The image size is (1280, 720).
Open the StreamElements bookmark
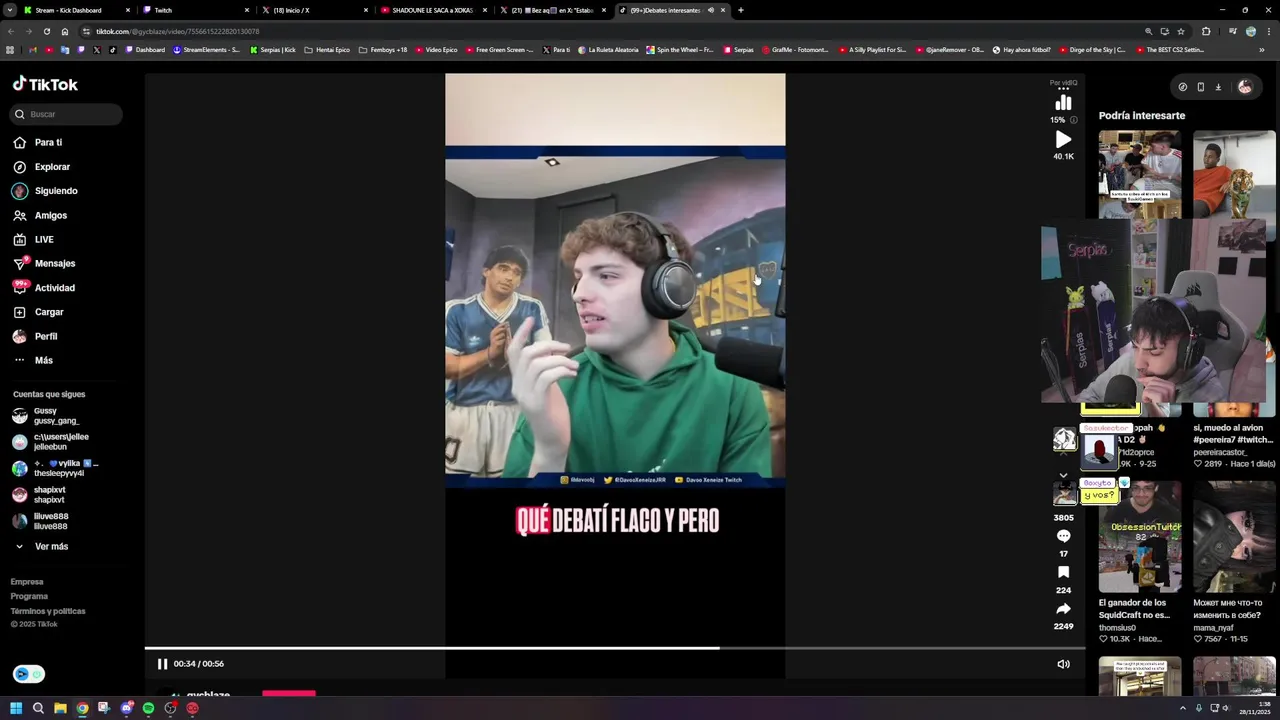pos(207,49)
